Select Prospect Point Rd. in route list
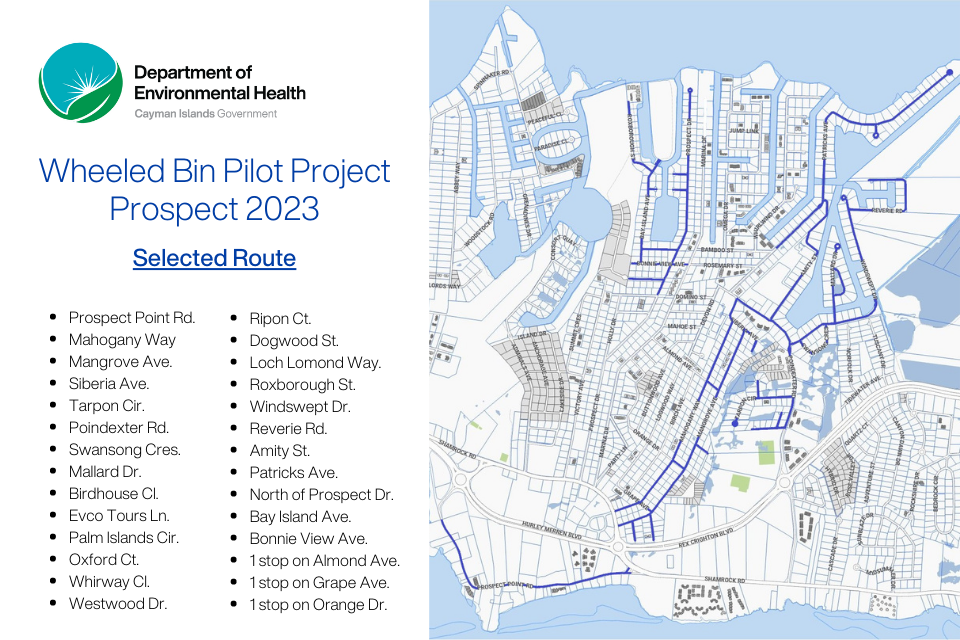Image resolution: width=960 pixels, height=640 pixels. click(132, 318)
